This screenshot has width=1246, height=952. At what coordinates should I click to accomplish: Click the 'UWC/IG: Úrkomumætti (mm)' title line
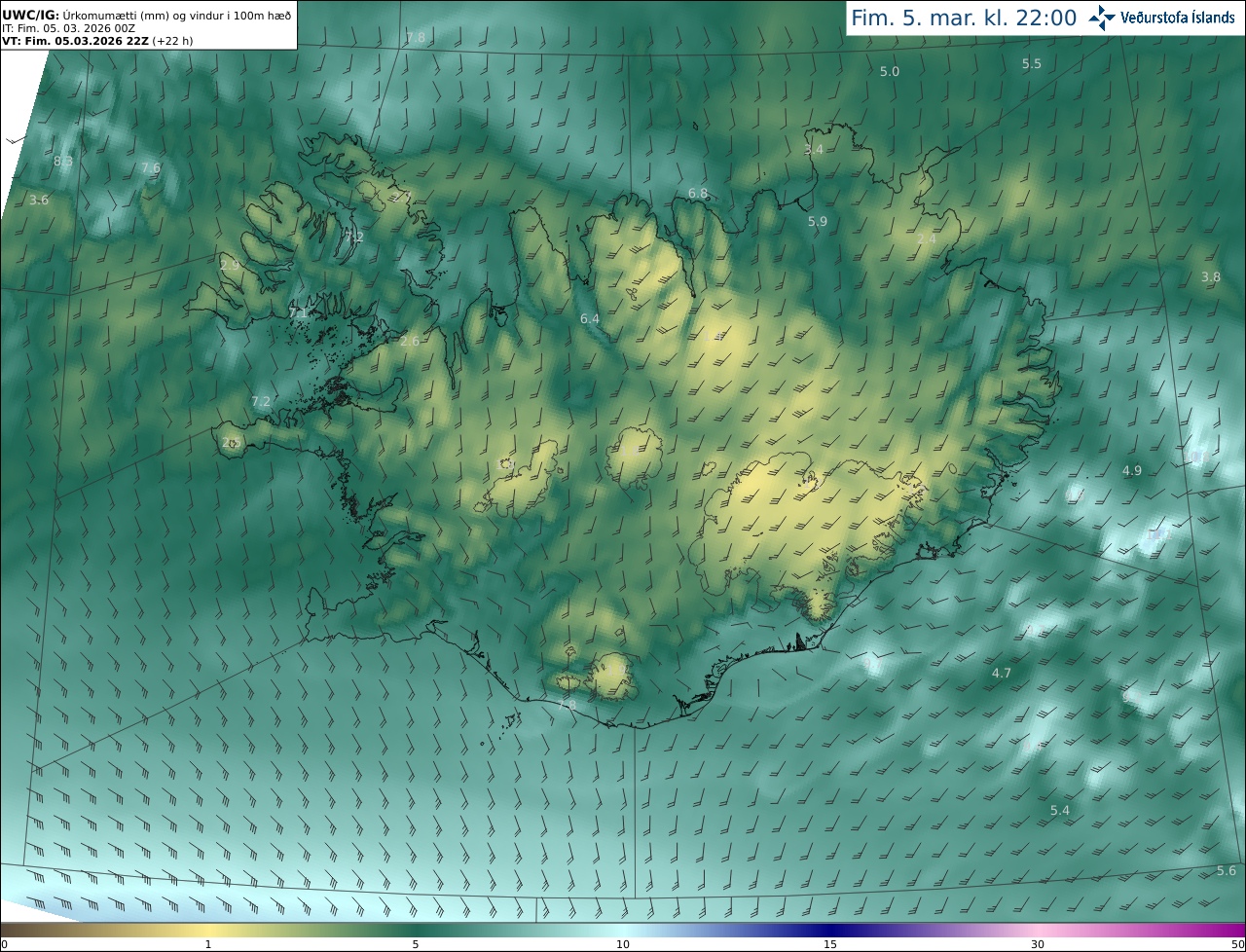[x=147, y=15]
